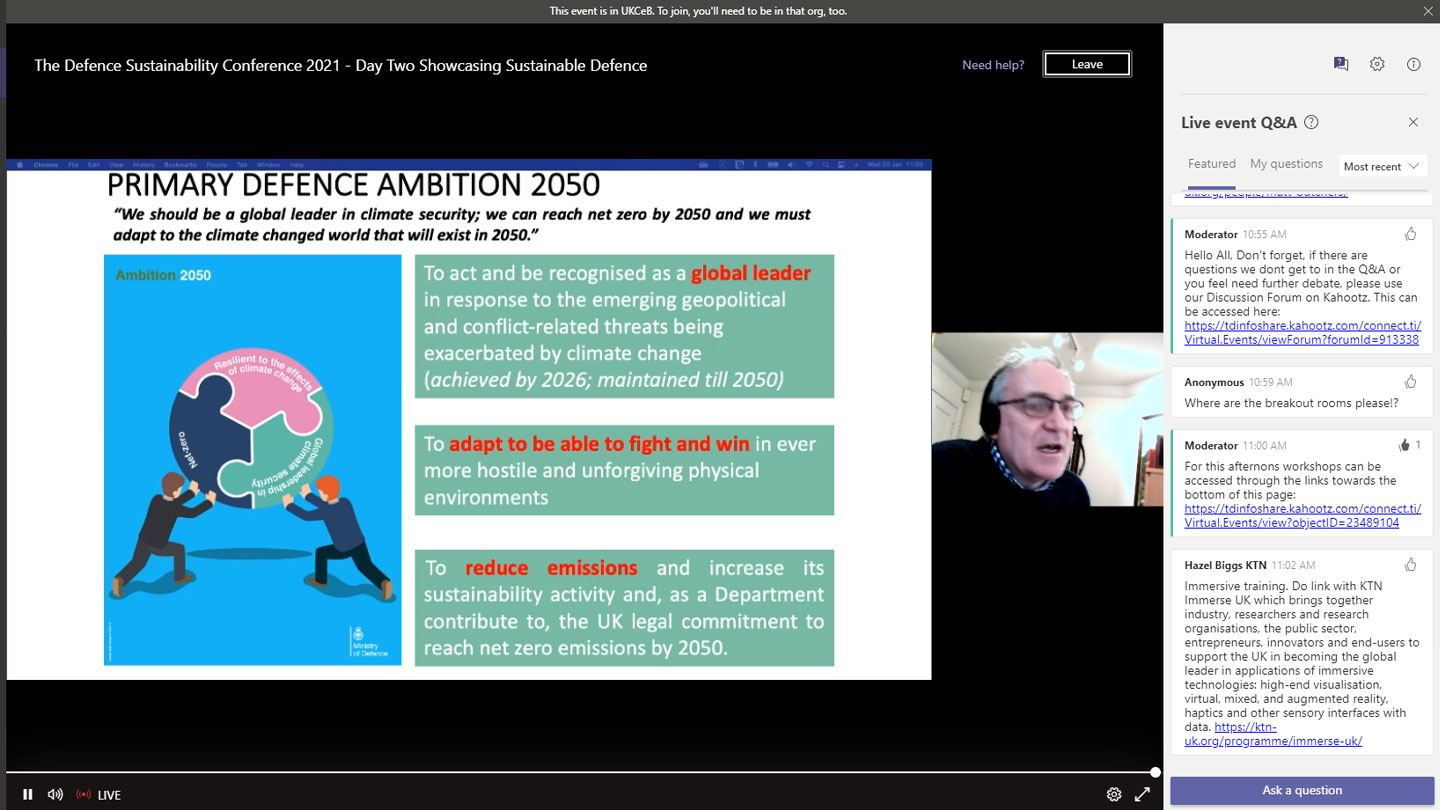Enter fullscreen with the expand arrows icon
The height and width of the screenshot is (810, 1440).
click(1142, 795)
